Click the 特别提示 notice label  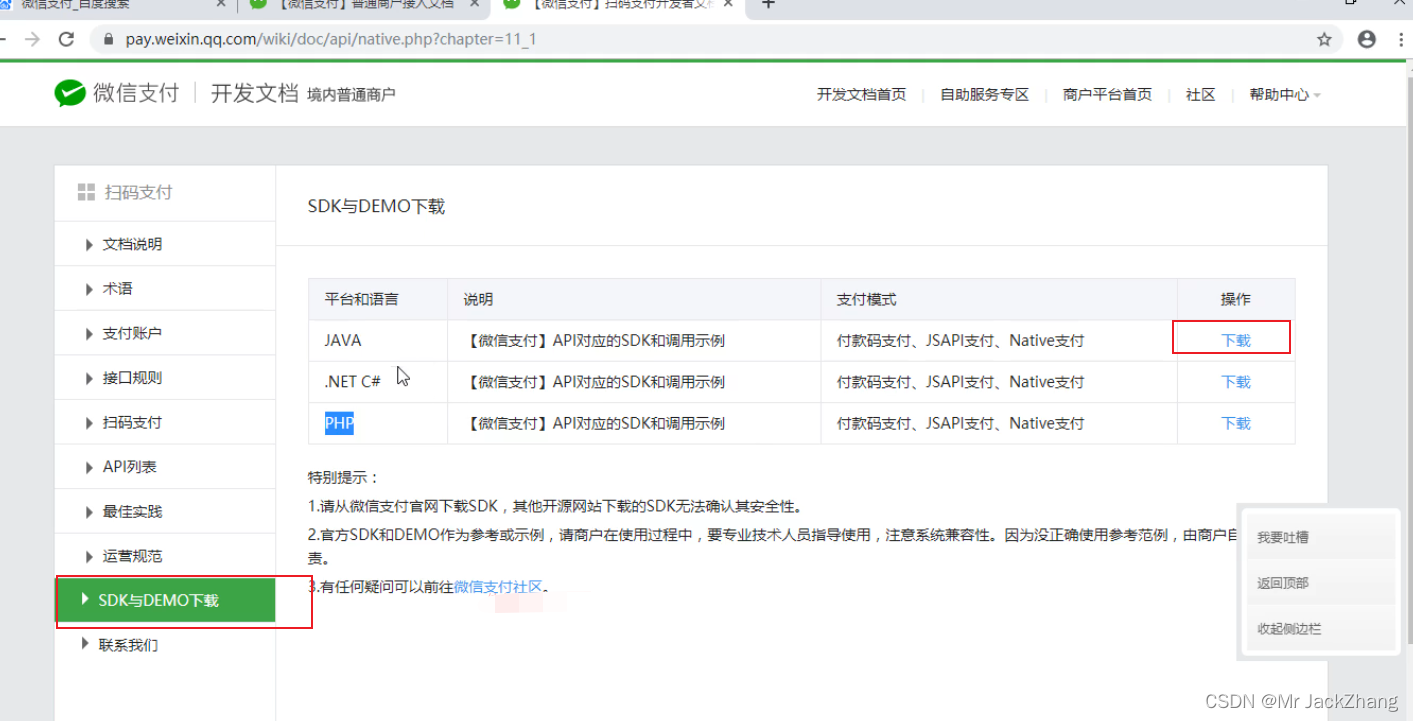(x=343, y=478)
